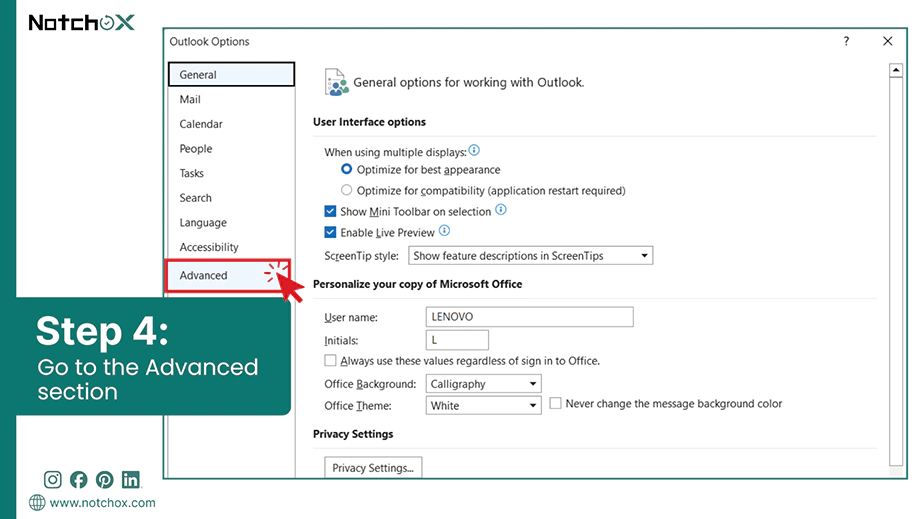Toggle Enable Live Preview checkbox

[330, 232]
